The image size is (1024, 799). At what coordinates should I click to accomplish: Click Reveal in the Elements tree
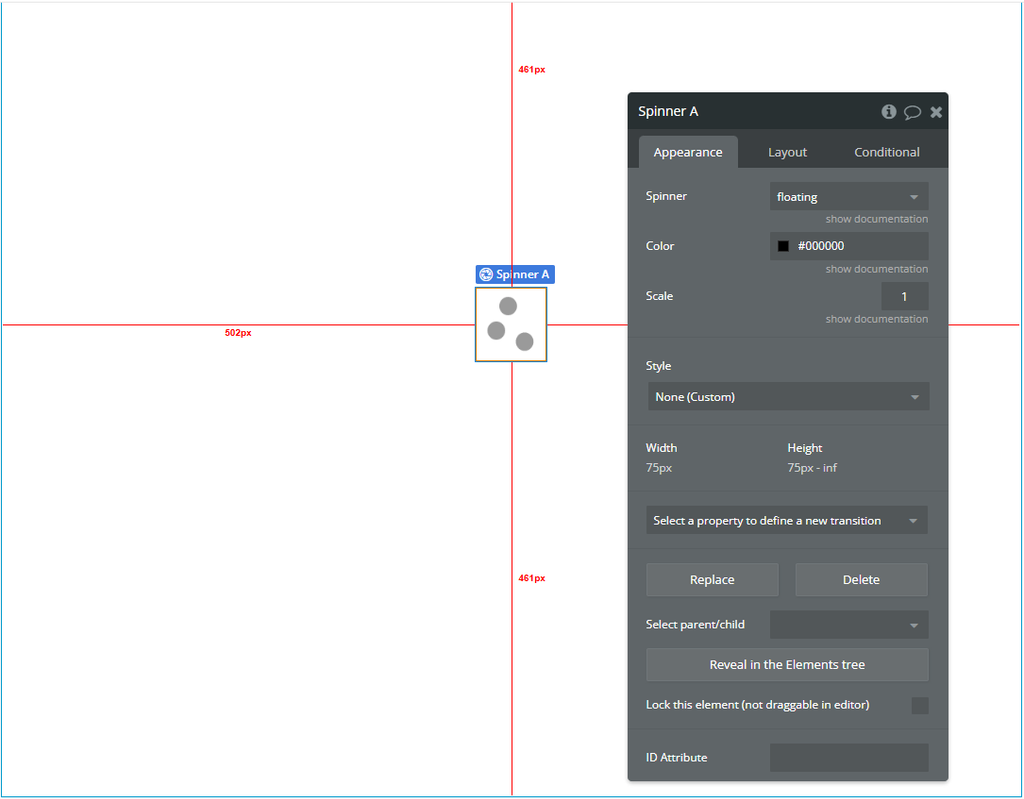787,665
